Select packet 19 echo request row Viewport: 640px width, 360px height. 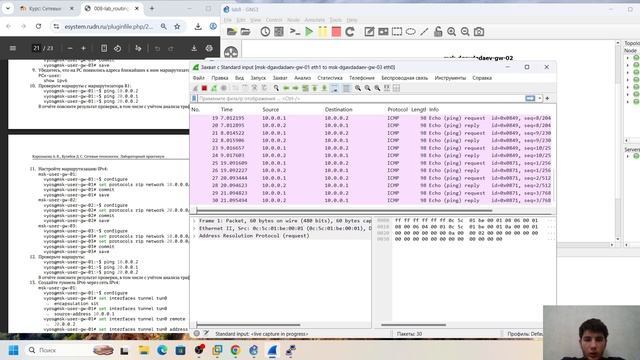pos(371,118)
